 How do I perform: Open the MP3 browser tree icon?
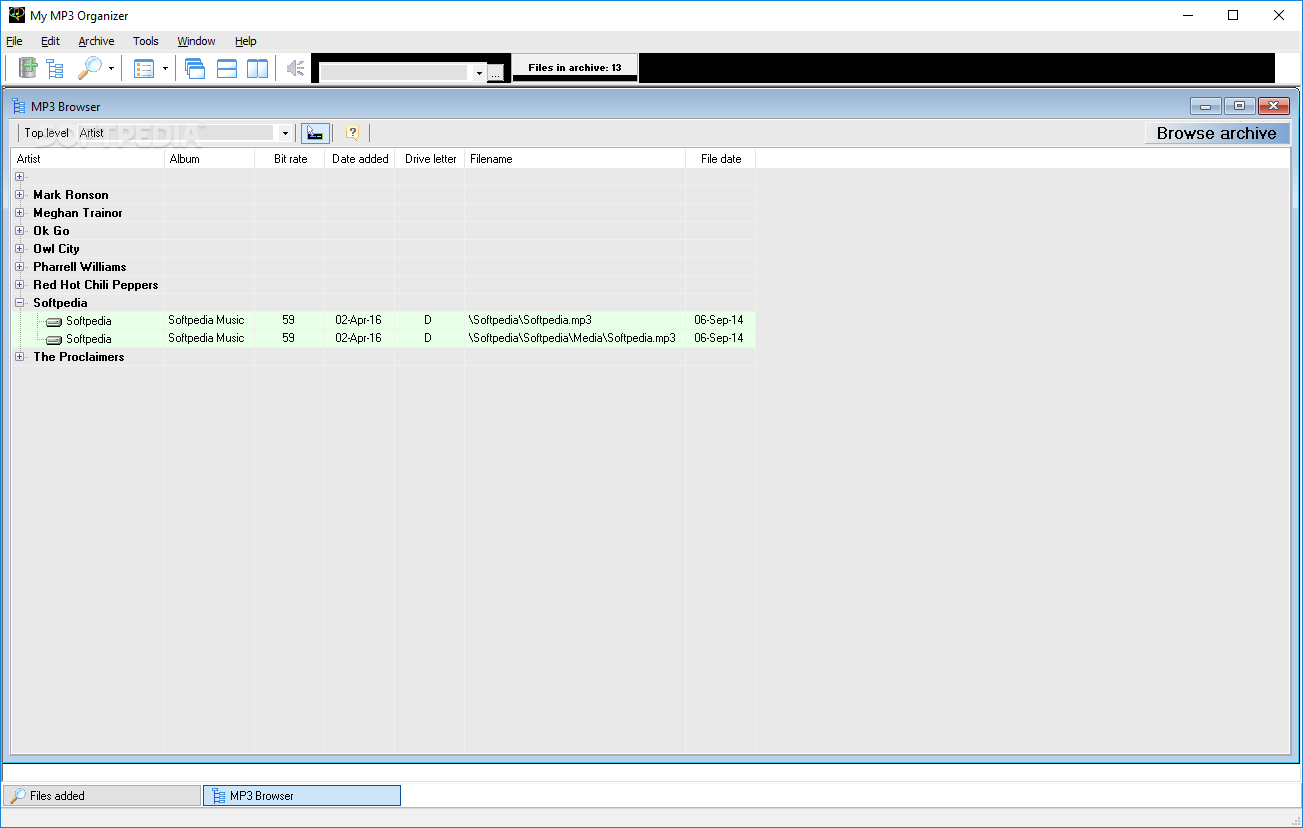pyautogui.click(x=55, y=69)
